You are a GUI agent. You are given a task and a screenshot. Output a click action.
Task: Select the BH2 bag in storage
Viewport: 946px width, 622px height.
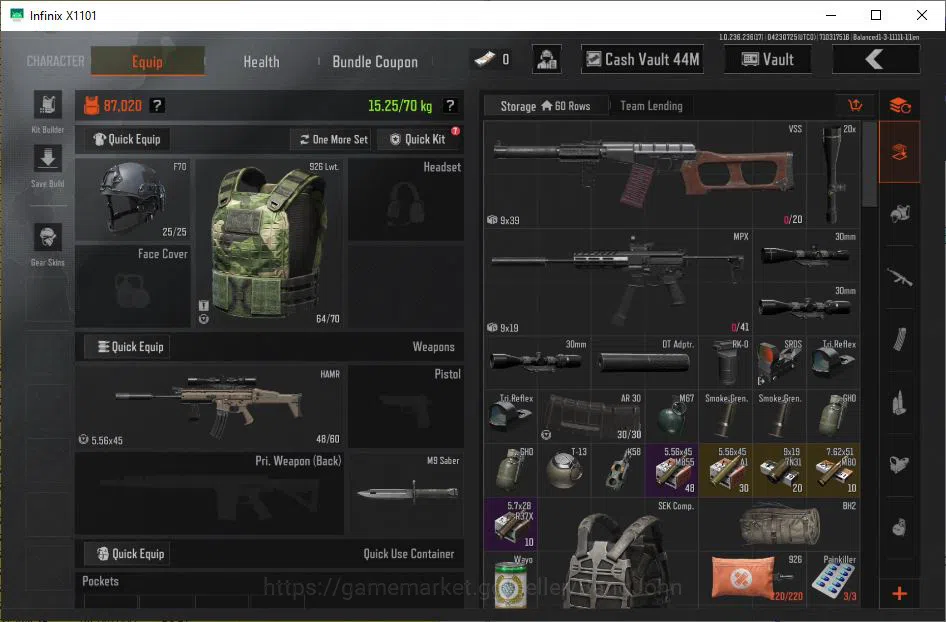779,523
